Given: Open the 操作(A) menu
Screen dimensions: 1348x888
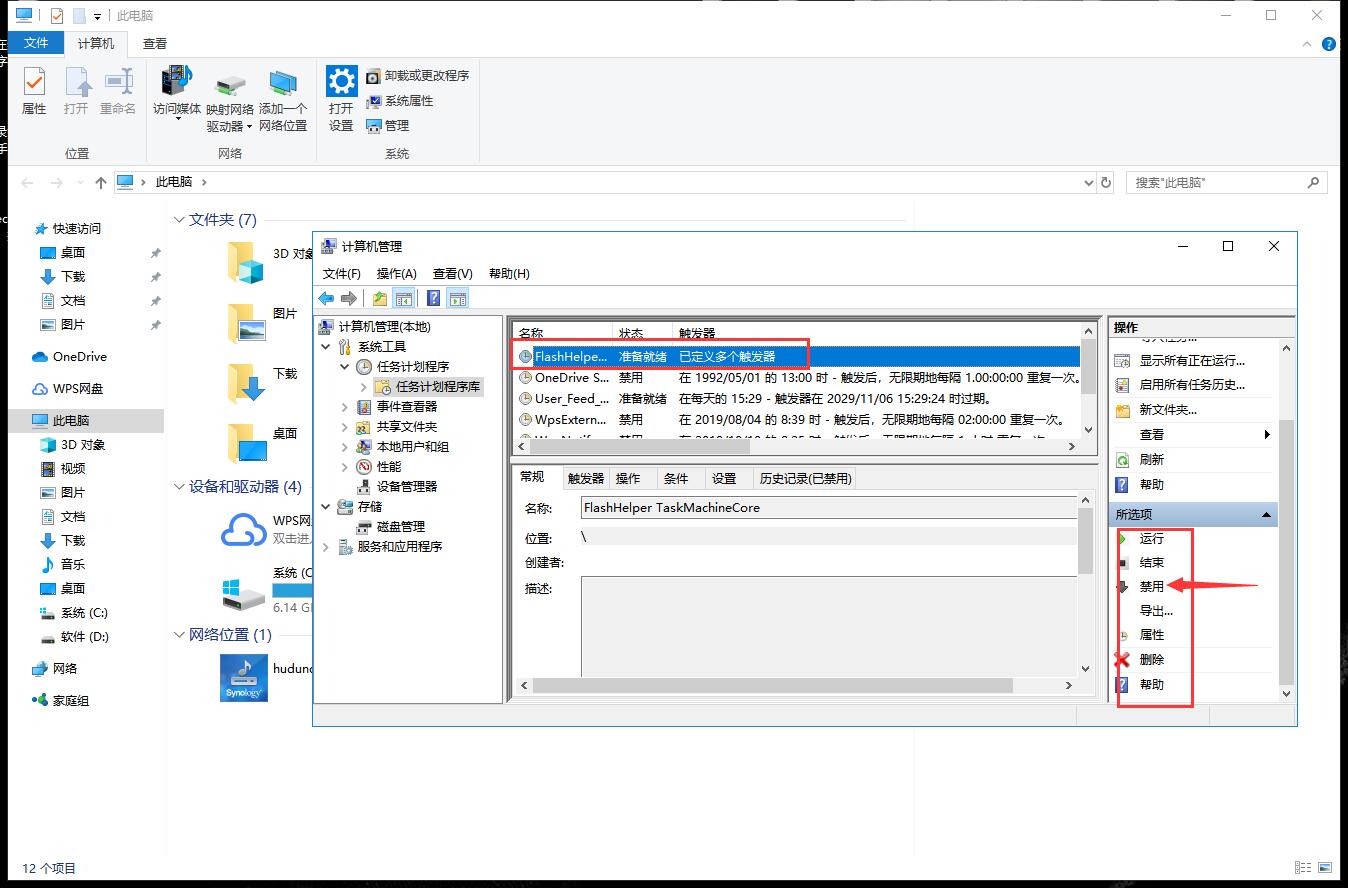Looking at the screenshot, I should tap(396, 272).
